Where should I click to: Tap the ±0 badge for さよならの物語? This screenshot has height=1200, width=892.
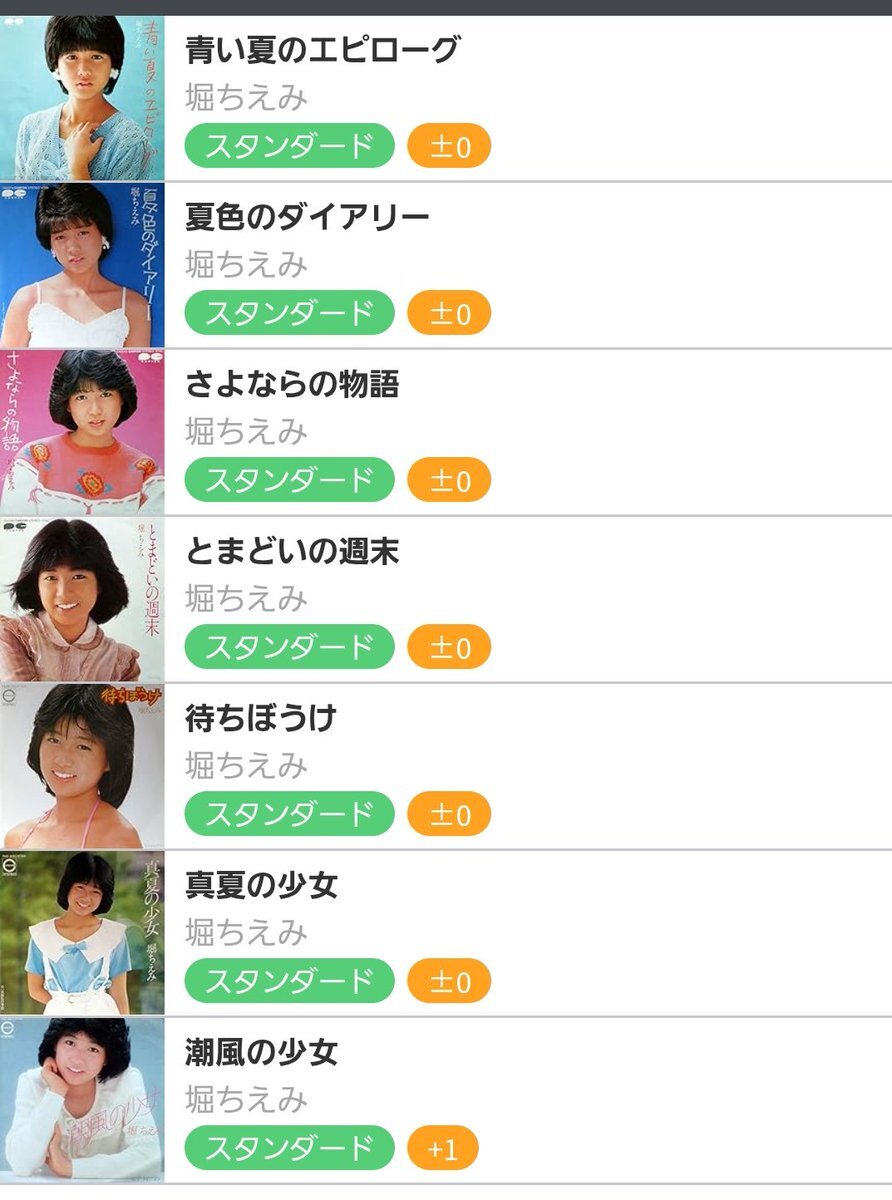click(449, 480)
